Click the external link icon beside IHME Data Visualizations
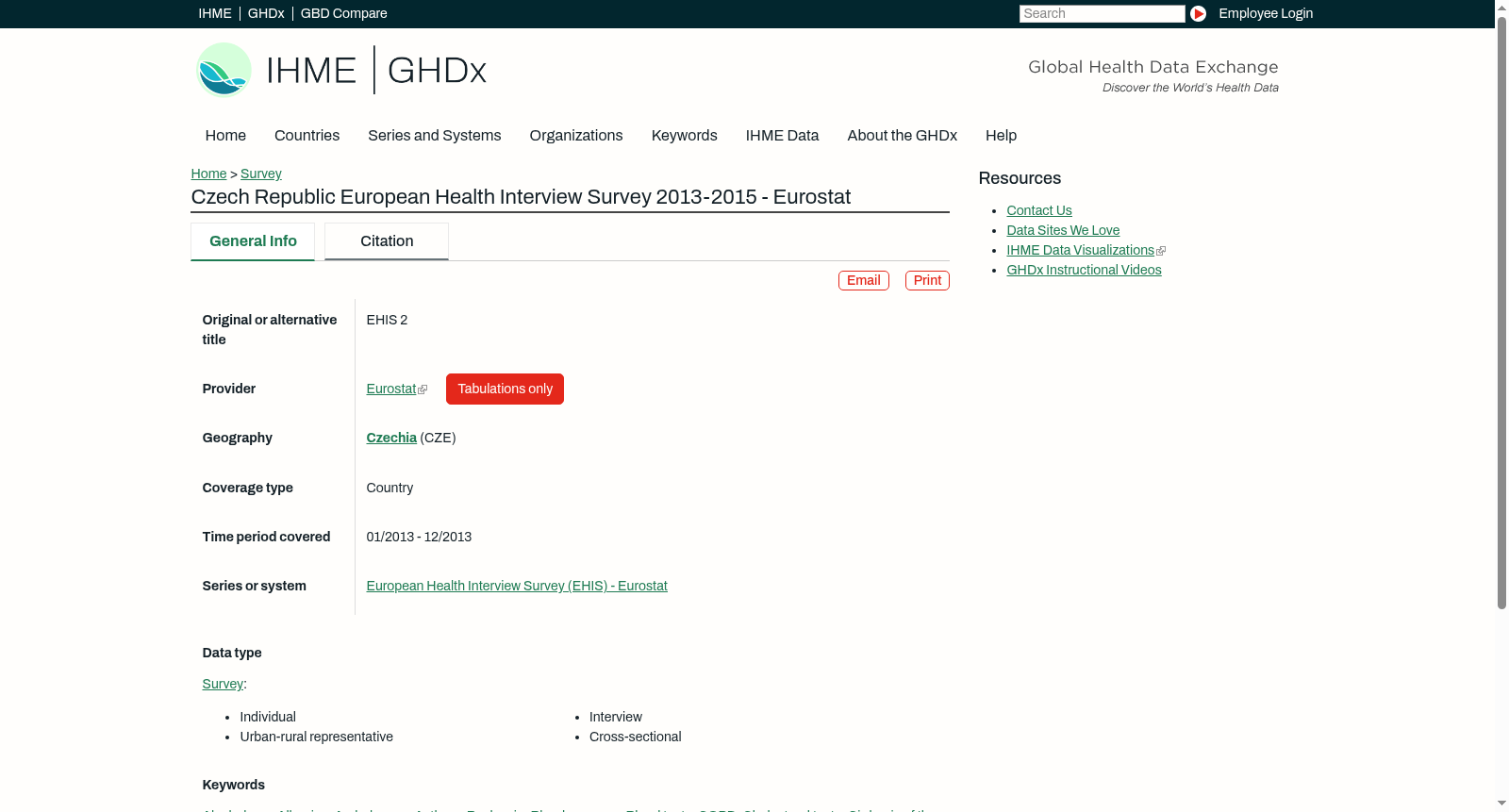This screenshot has height=812, width=1509. click(1161, 251)
